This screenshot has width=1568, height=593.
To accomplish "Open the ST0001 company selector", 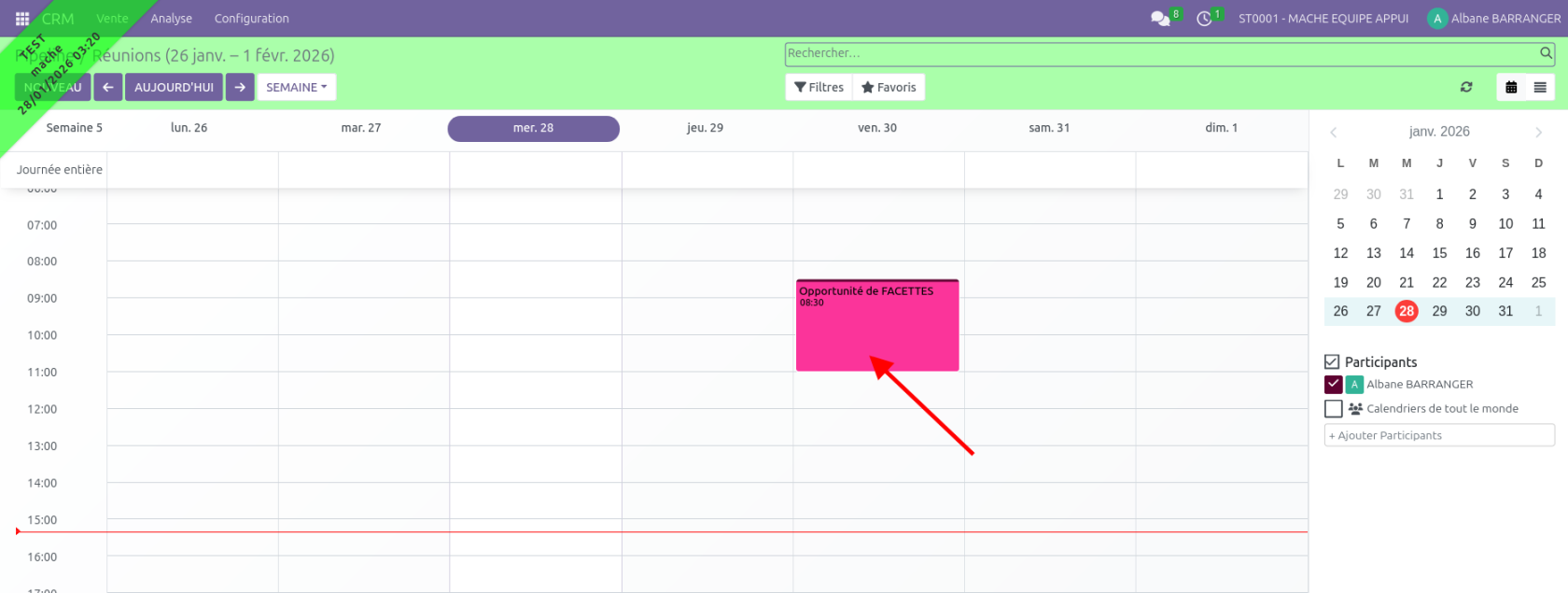I will point(1323,19).
